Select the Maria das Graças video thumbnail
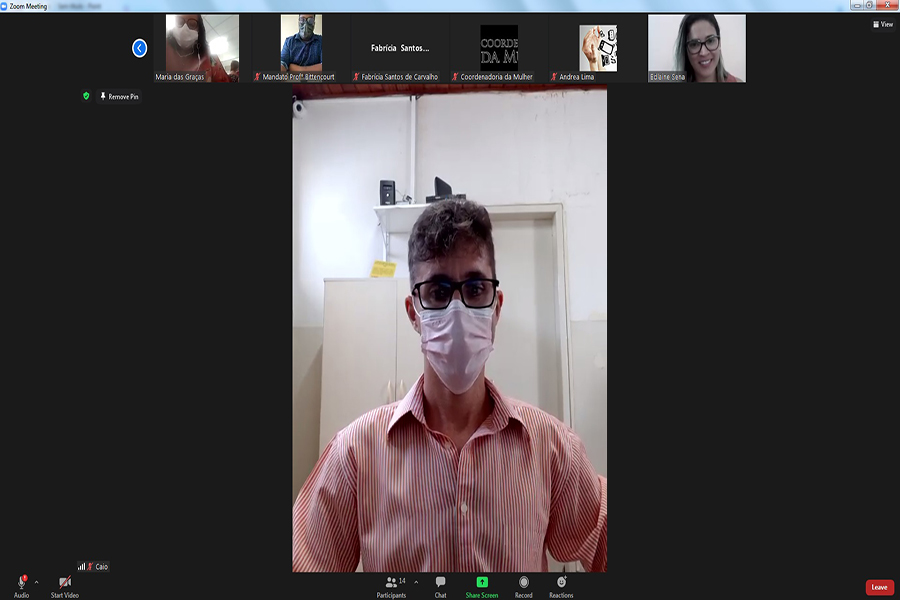The height and width of the screenshot is (600, 900). click(202, 47)
